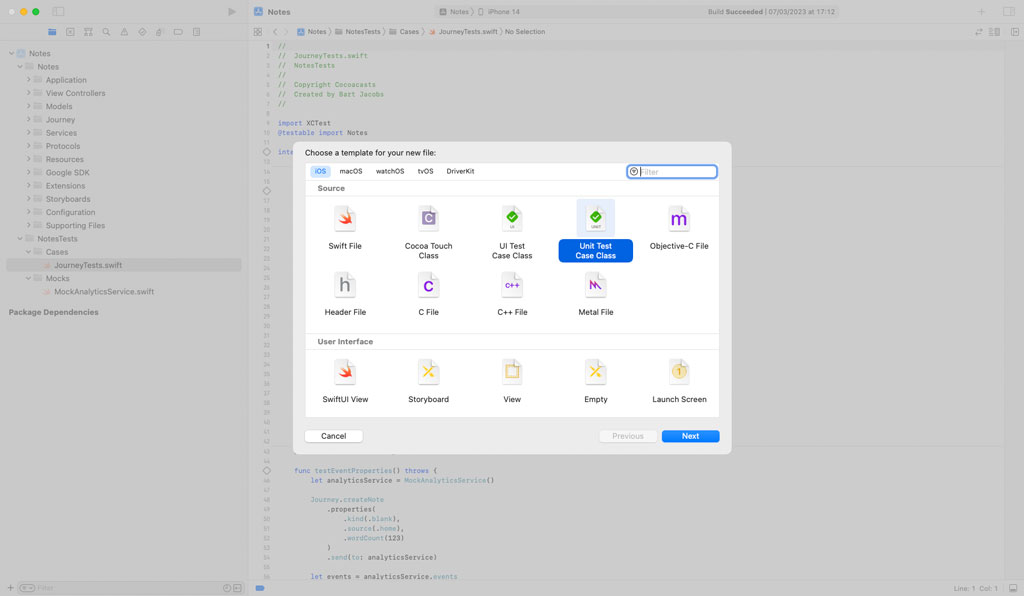The width and height of the screenshot is (1024, 596).
Task: Switch to the macOS platform tab
Action: tap(351, 171)
